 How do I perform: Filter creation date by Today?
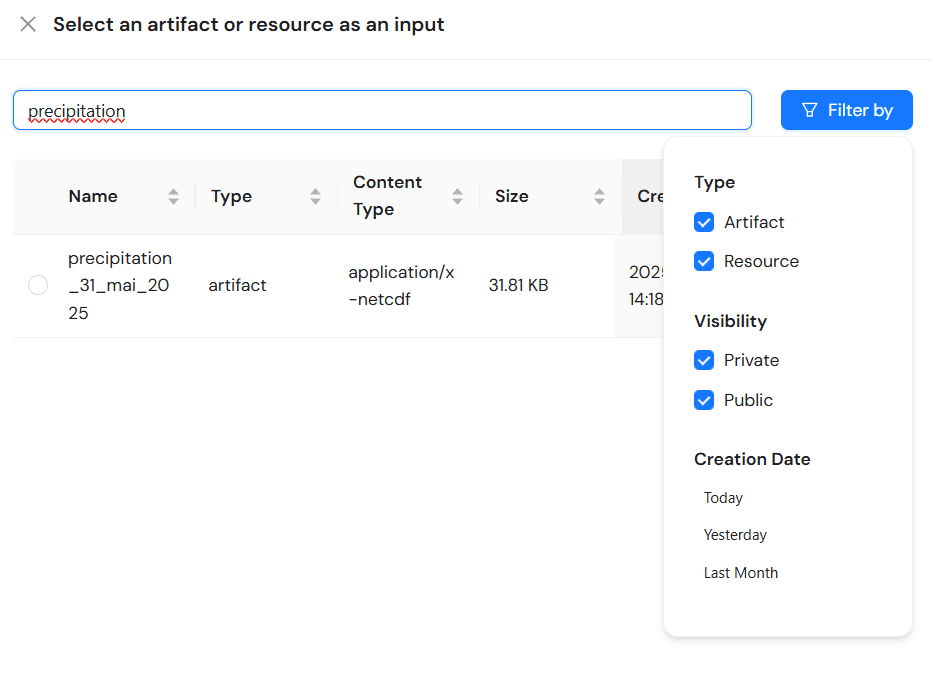[723, 498]
